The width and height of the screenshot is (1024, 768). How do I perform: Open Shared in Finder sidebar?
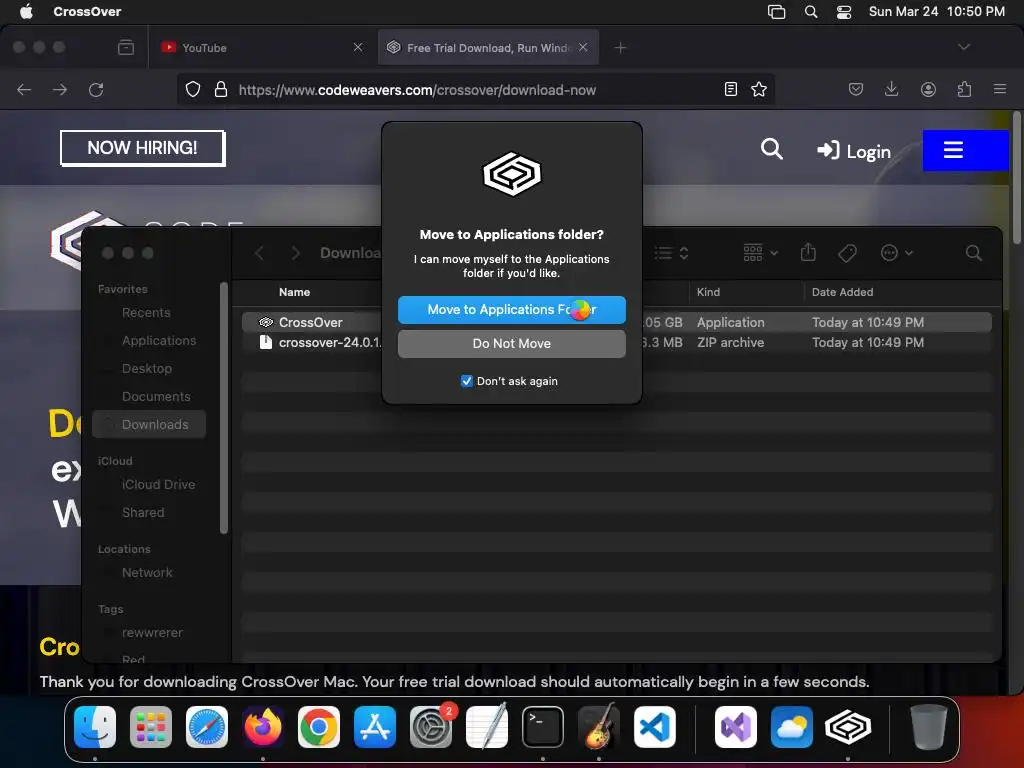point(143,513)
